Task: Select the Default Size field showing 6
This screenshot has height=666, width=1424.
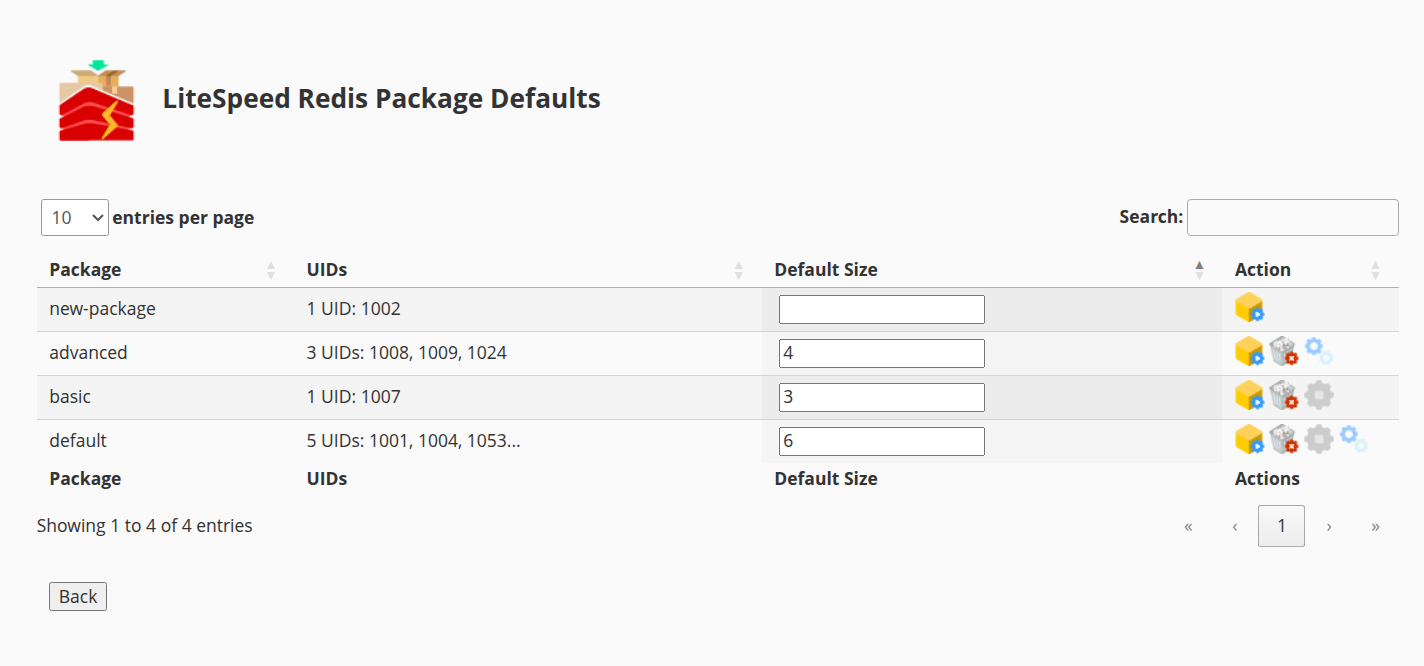Action: point(881,440)
